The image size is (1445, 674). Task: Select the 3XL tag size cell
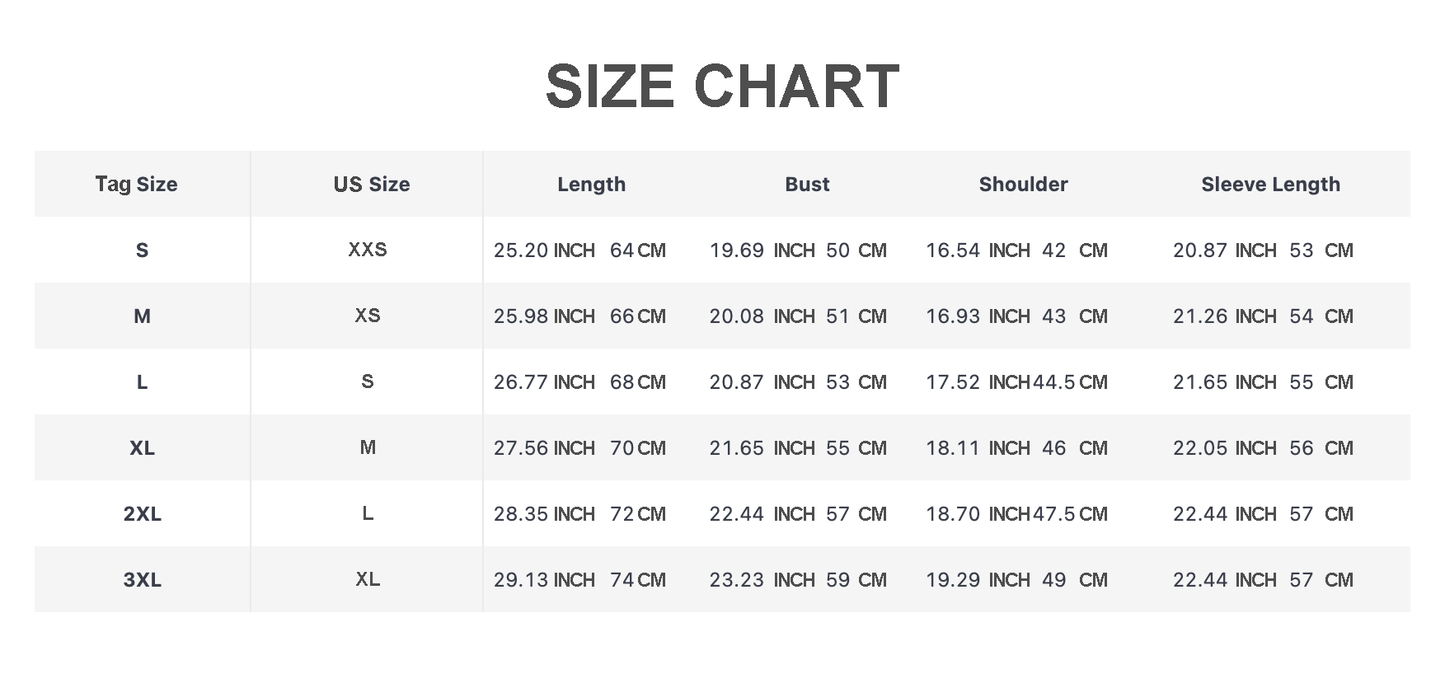[142, 580]
